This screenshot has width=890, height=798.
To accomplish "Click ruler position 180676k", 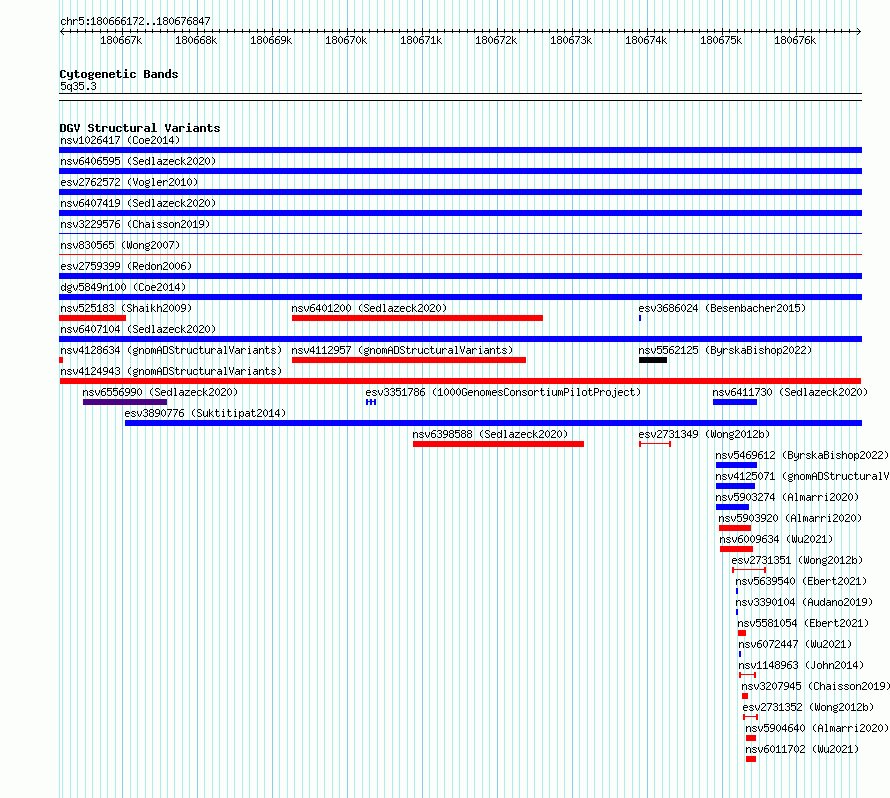I will click(x=795, y=40).
